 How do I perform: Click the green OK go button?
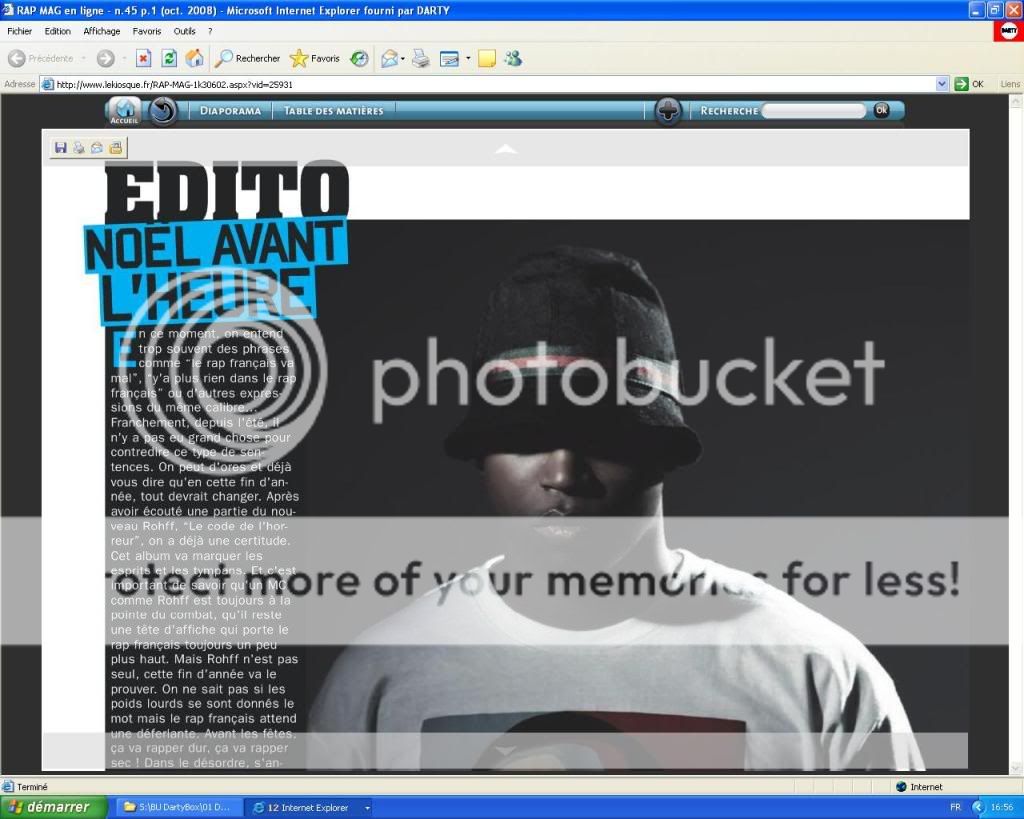coord(969,84)
